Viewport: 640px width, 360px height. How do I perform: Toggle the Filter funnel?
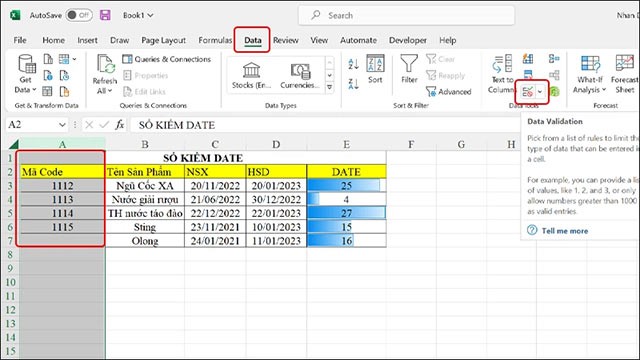click(x=409, y=69)
